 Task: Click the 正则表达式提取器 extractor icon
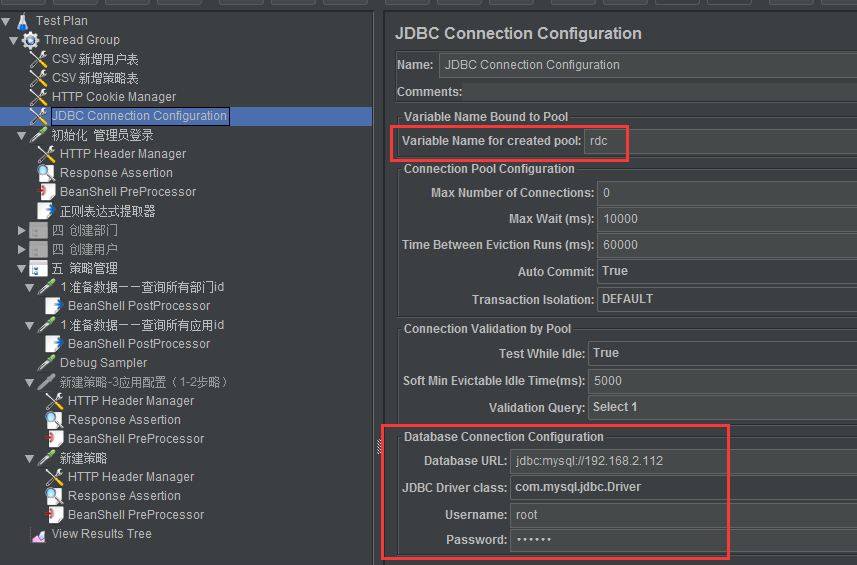coord(46,211)
